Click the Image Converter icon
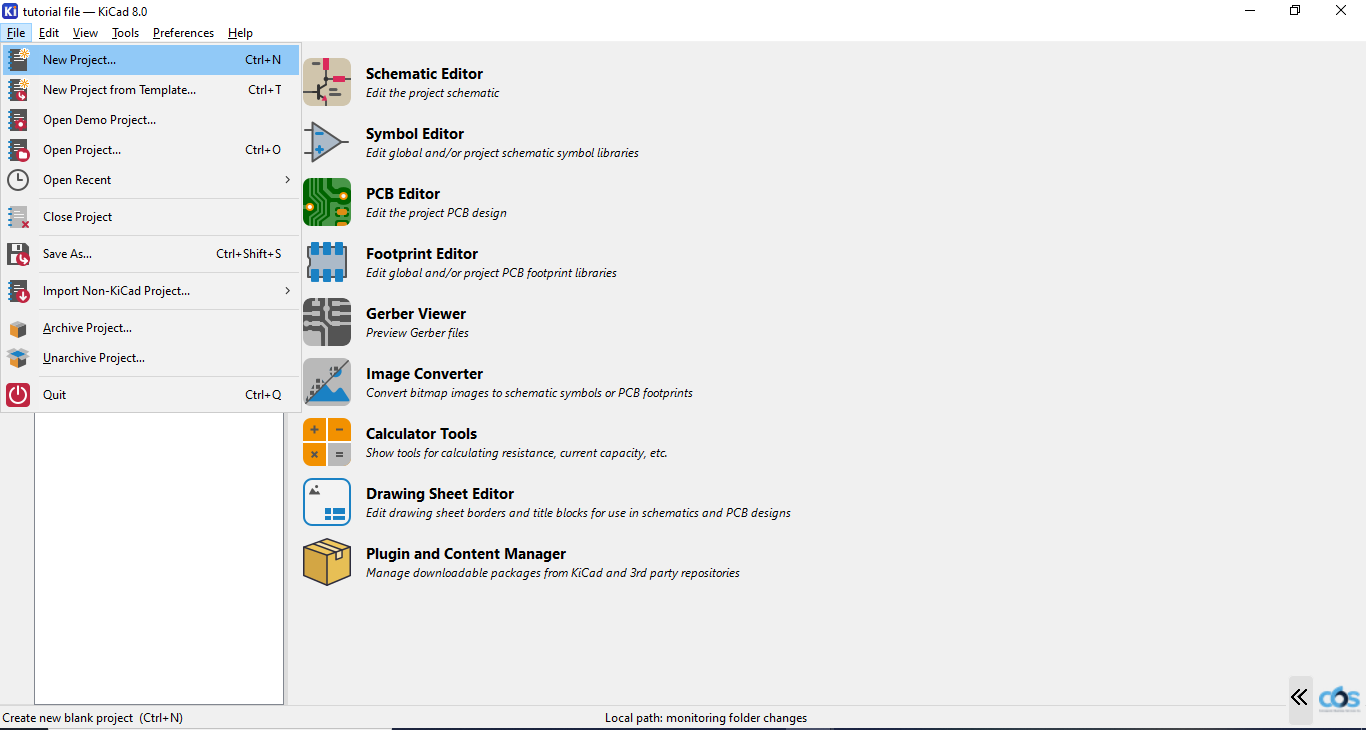Viewport: 1366px width, 730px height. point(327,382)
